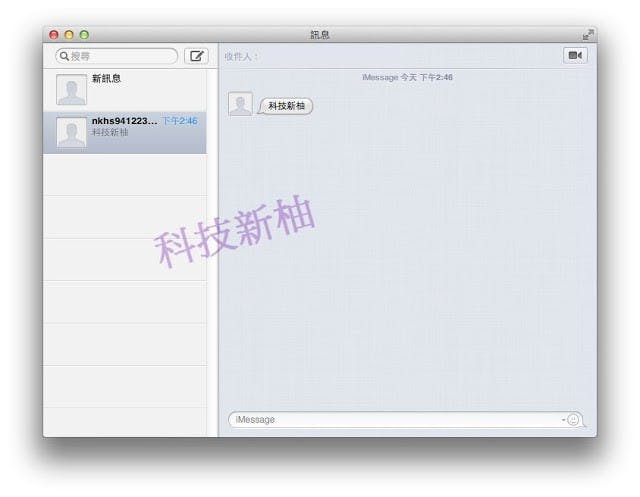Click the avatar of the nkhs941223 row
The width and height of the screenshot is (640, 497).
coord(71,132)
